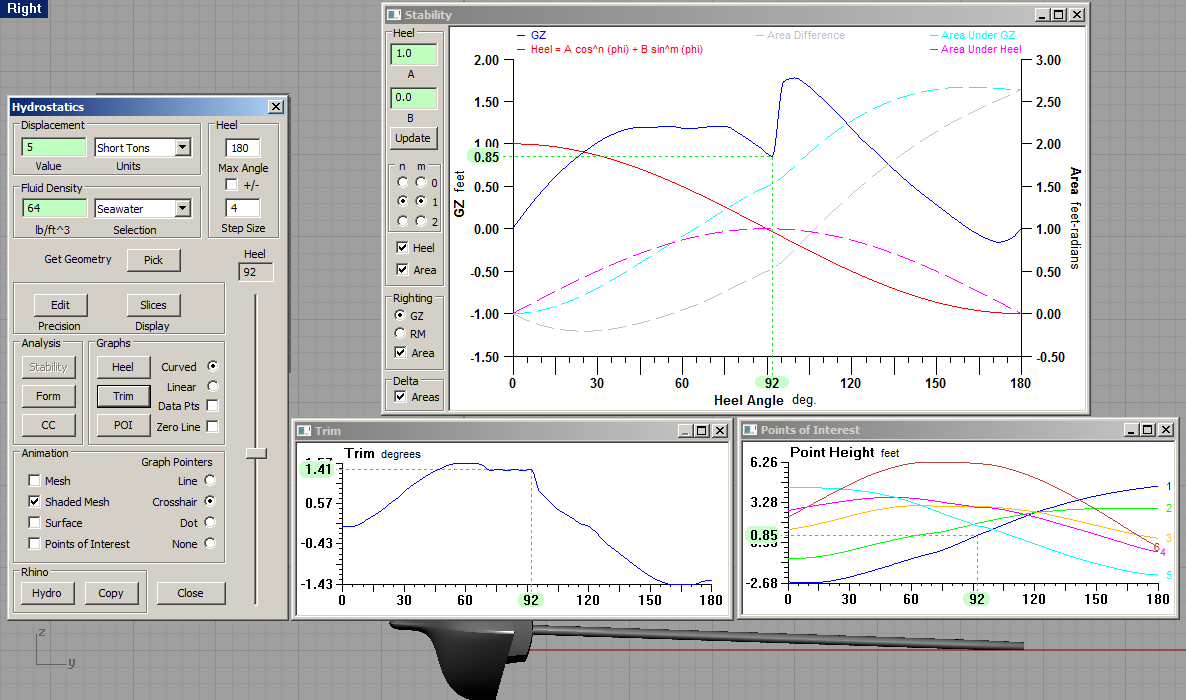Select the Dot graph pointer option
1186x700 pixels.
210,522
